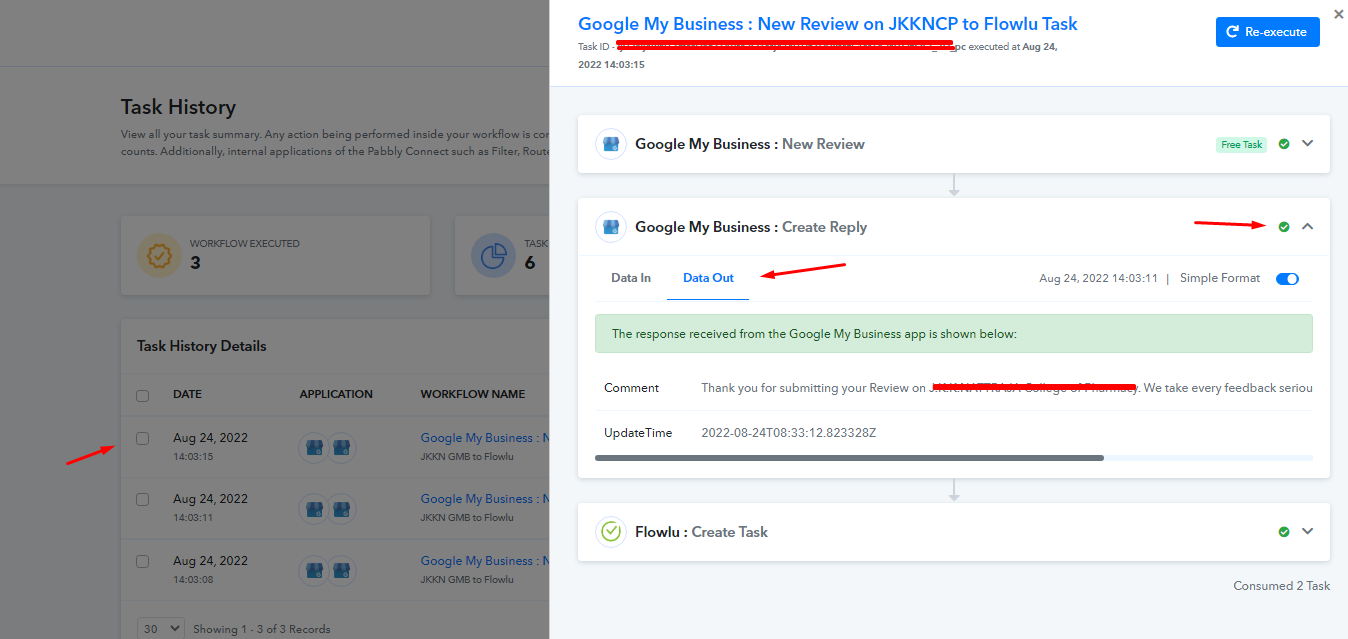
Task: Click the Comment label in response data
Action: tap(631, 388)
